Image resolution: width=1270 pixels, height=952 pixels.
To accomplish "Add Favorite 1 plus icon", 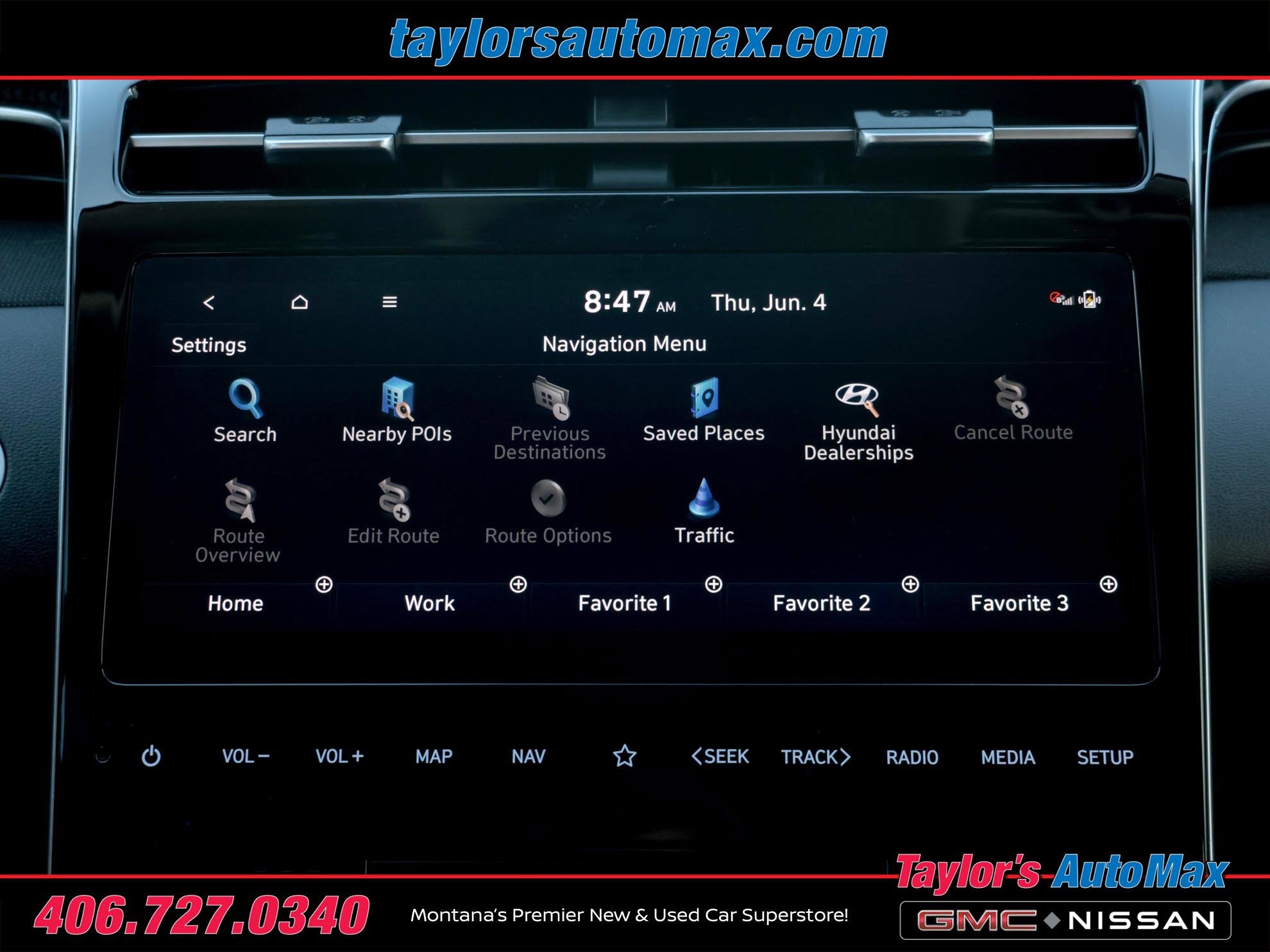I will pos(713,584).
